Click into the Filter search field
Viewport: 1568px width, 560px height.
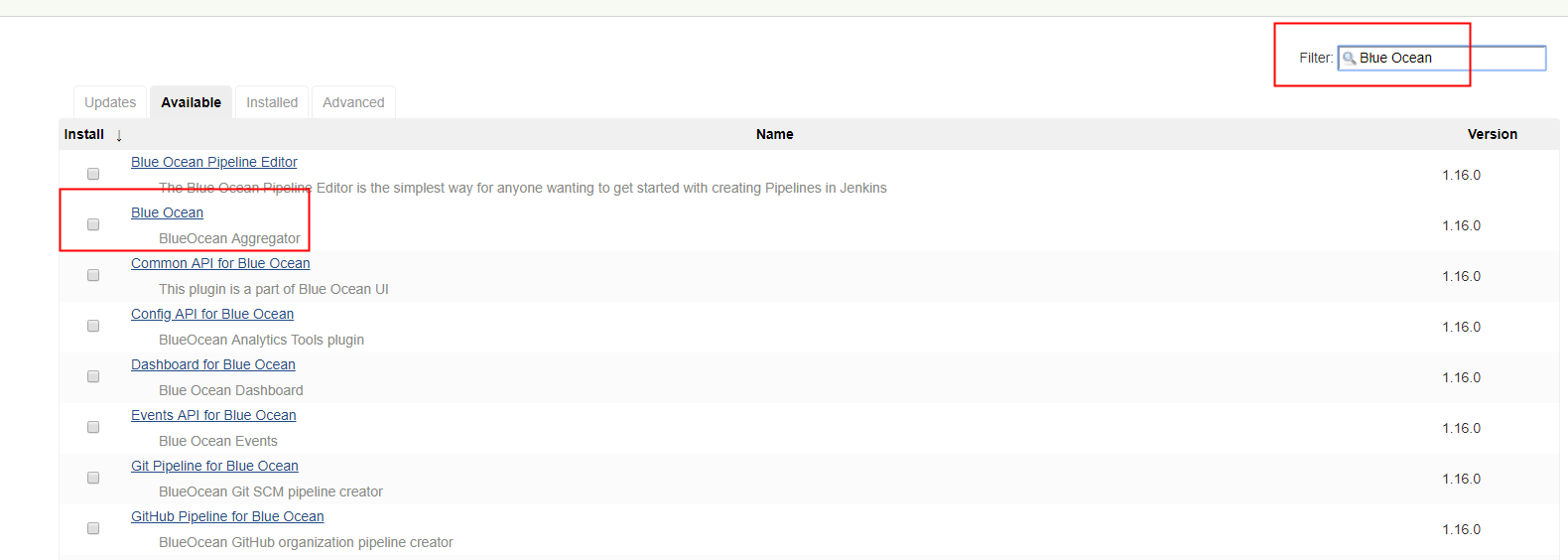click(x=1442, y=59)
